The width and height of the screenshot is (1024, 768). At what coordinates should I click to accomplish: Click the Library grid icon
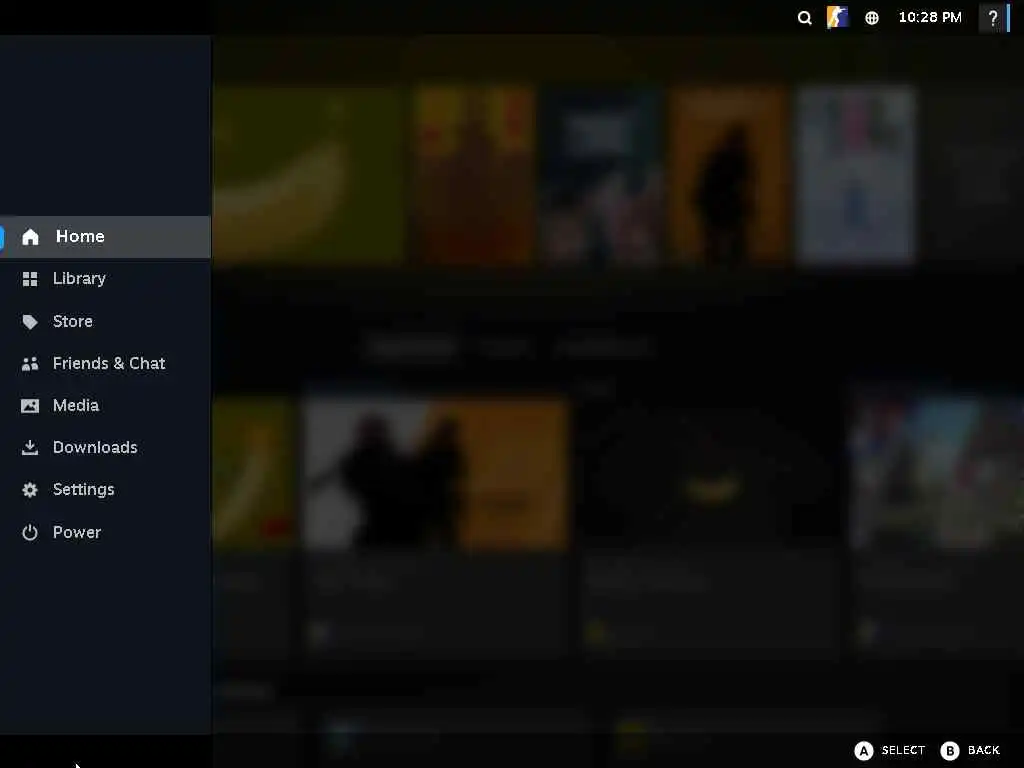[x=30, y=279]
